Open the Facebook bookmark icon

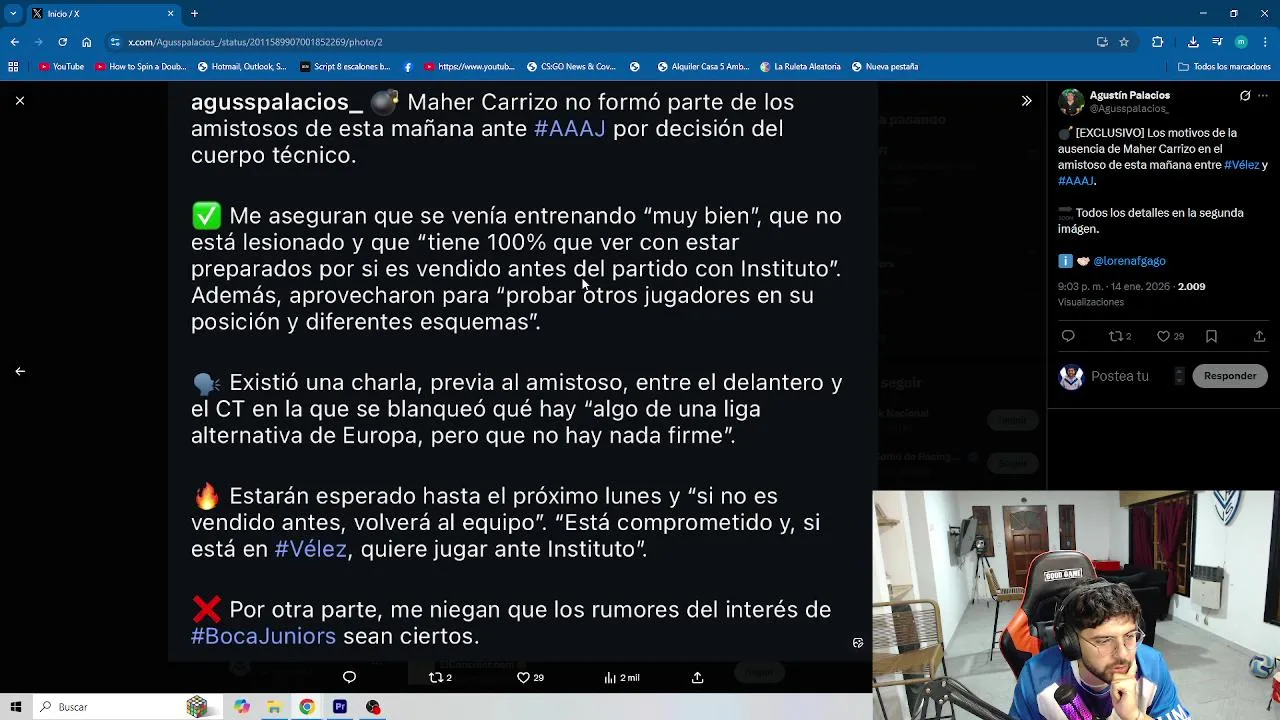click(x=408, y=67)
